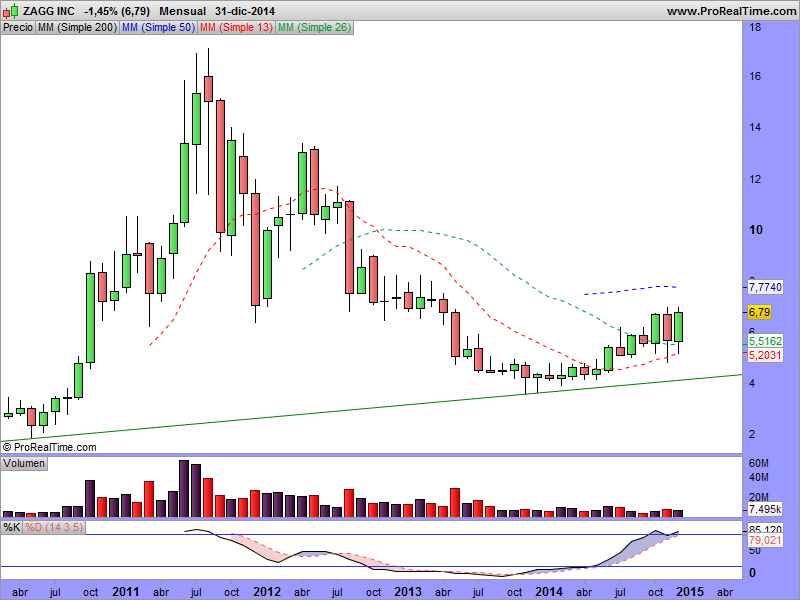800x600 pixels.
Task: Click the 2014 year label on time axis
Action: pyautogui.click(x=549, y=591)
